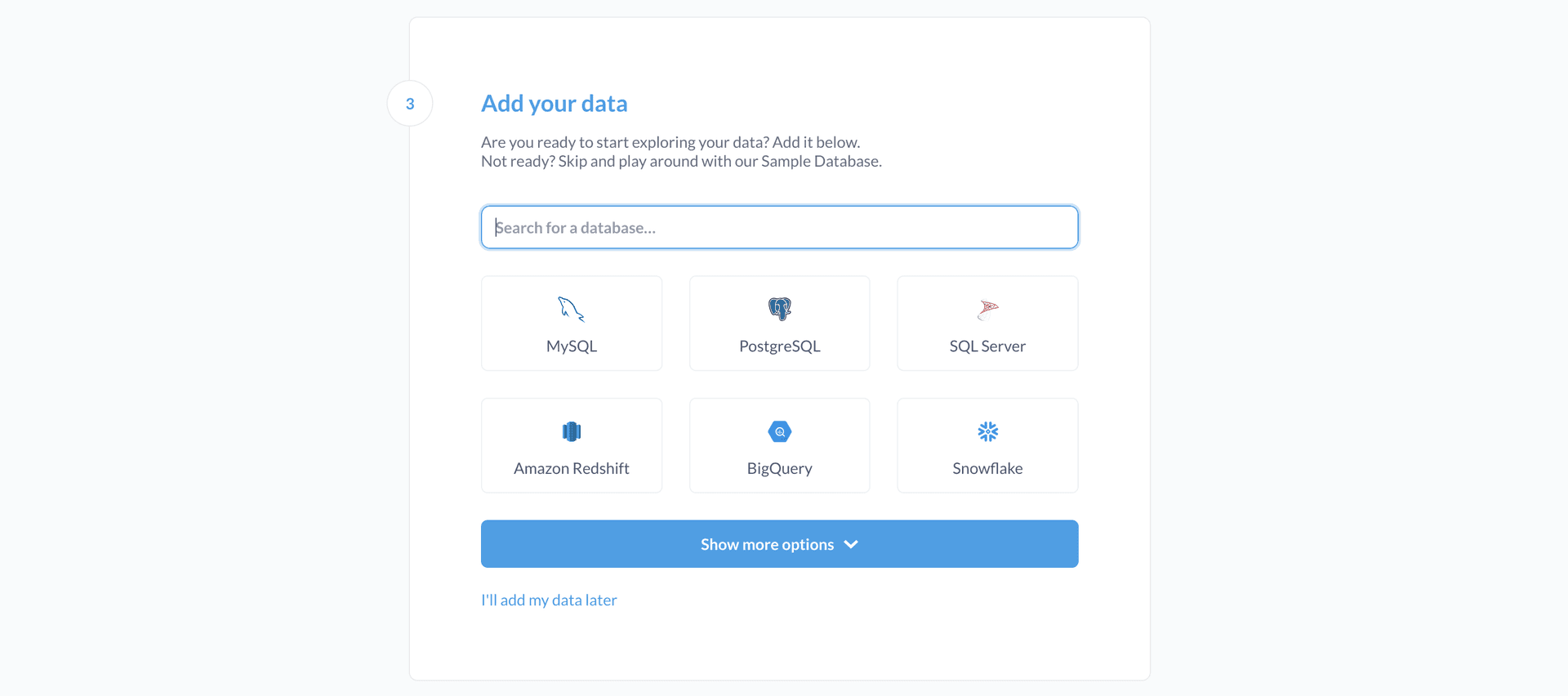Click the MySQL dolphin icon
The image size is (1568, 696).
[571, 309]
